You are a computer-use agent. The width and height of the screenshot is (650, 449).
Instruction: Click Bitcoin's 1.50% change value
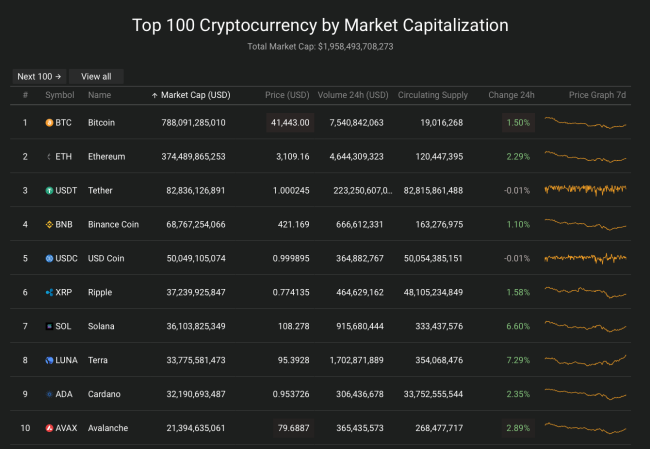click(518, 123)
